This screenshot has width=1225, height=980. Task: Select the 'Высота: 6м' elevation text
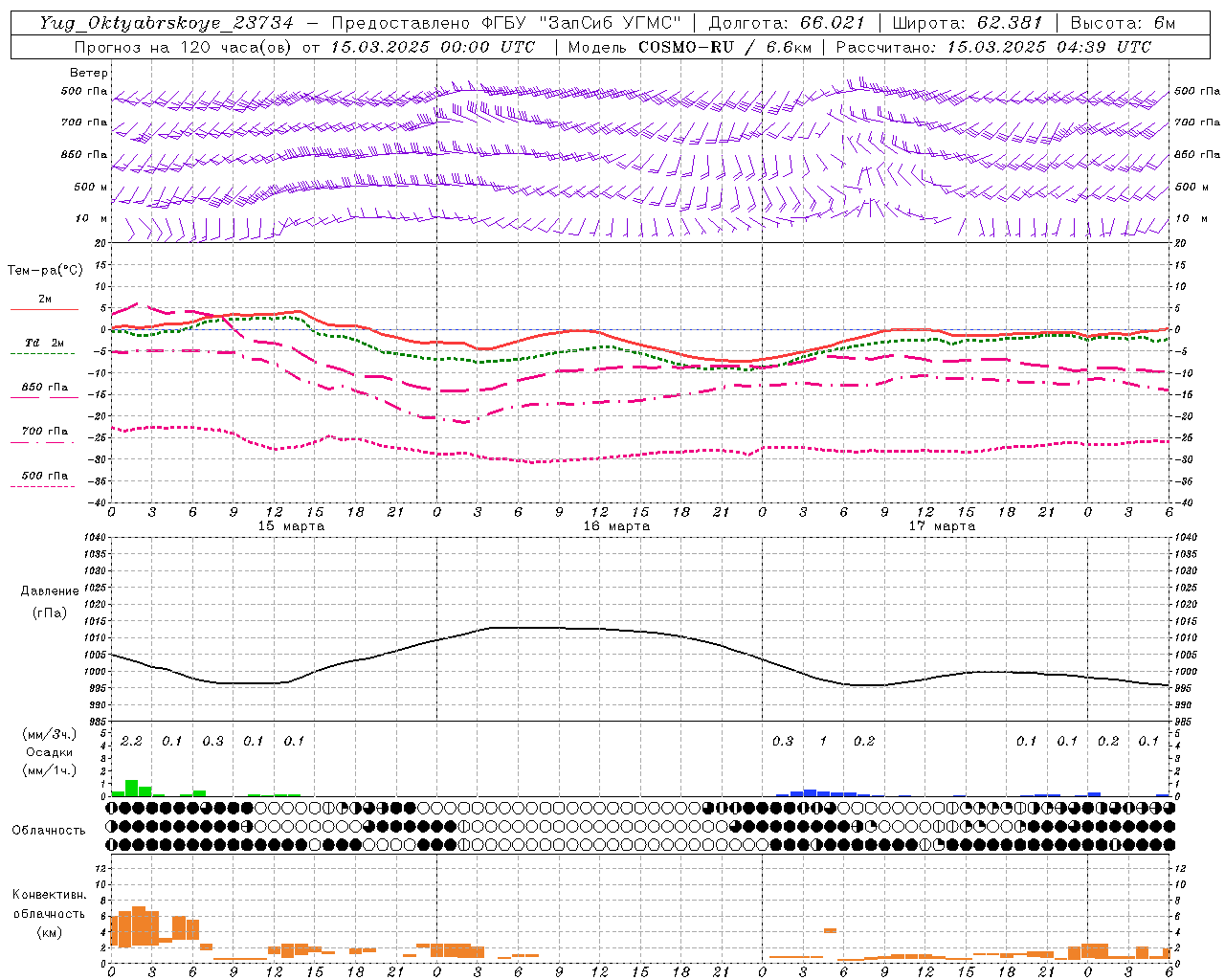(1123, 23)
